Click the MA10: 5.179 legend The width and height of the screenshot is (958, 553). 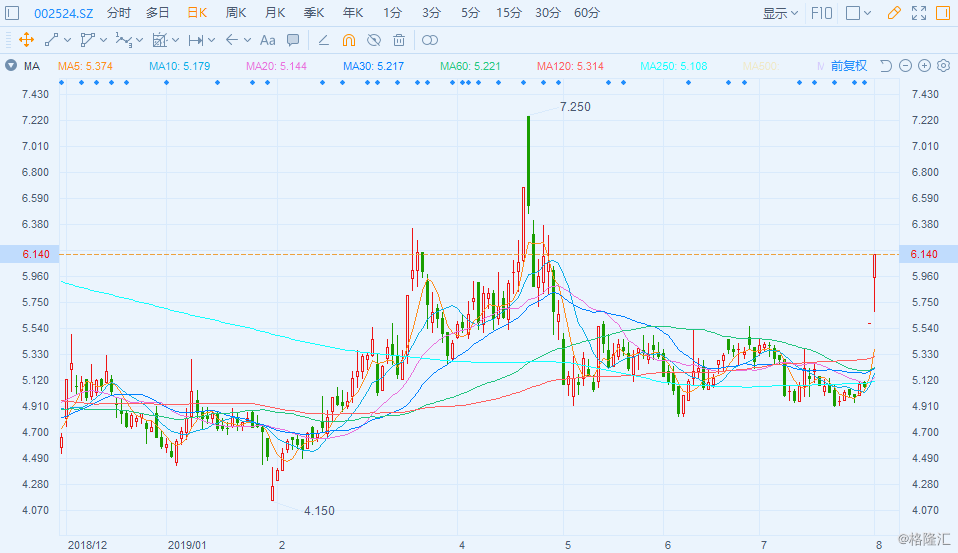click(x=180, y=66)
